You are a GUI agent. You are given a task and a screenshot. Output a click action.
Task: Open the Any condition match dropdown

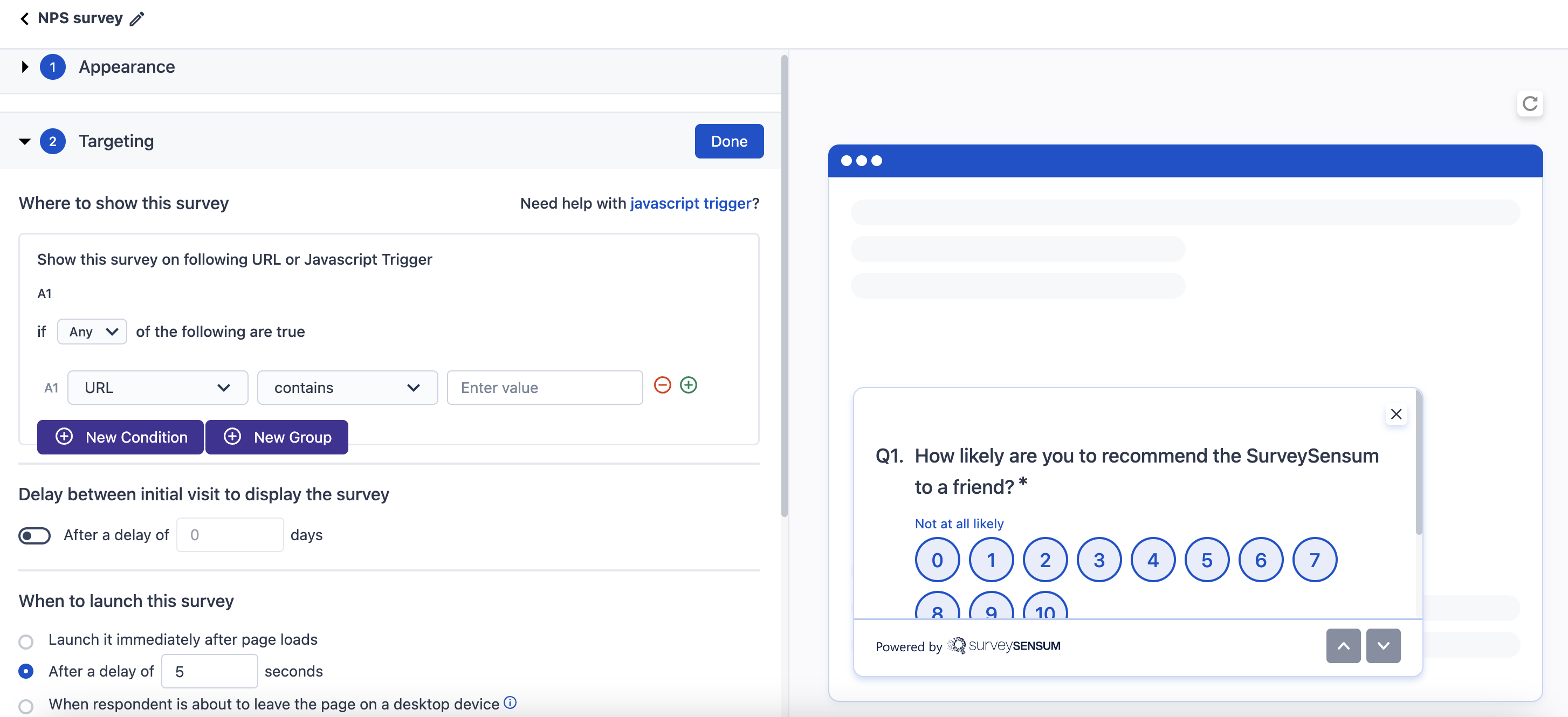click(x=92, y=332)
